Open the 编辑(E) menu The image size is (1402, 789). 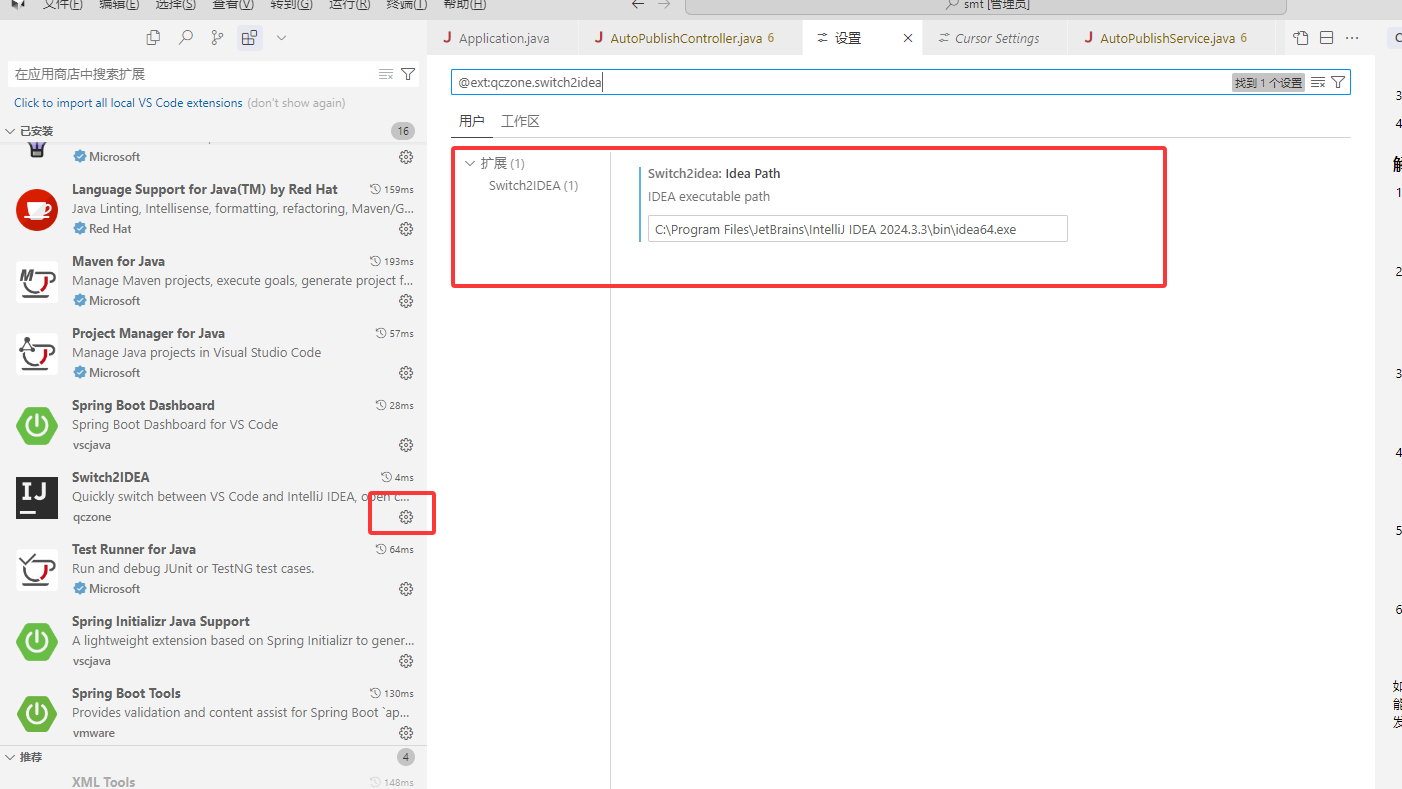pos(120,4)
